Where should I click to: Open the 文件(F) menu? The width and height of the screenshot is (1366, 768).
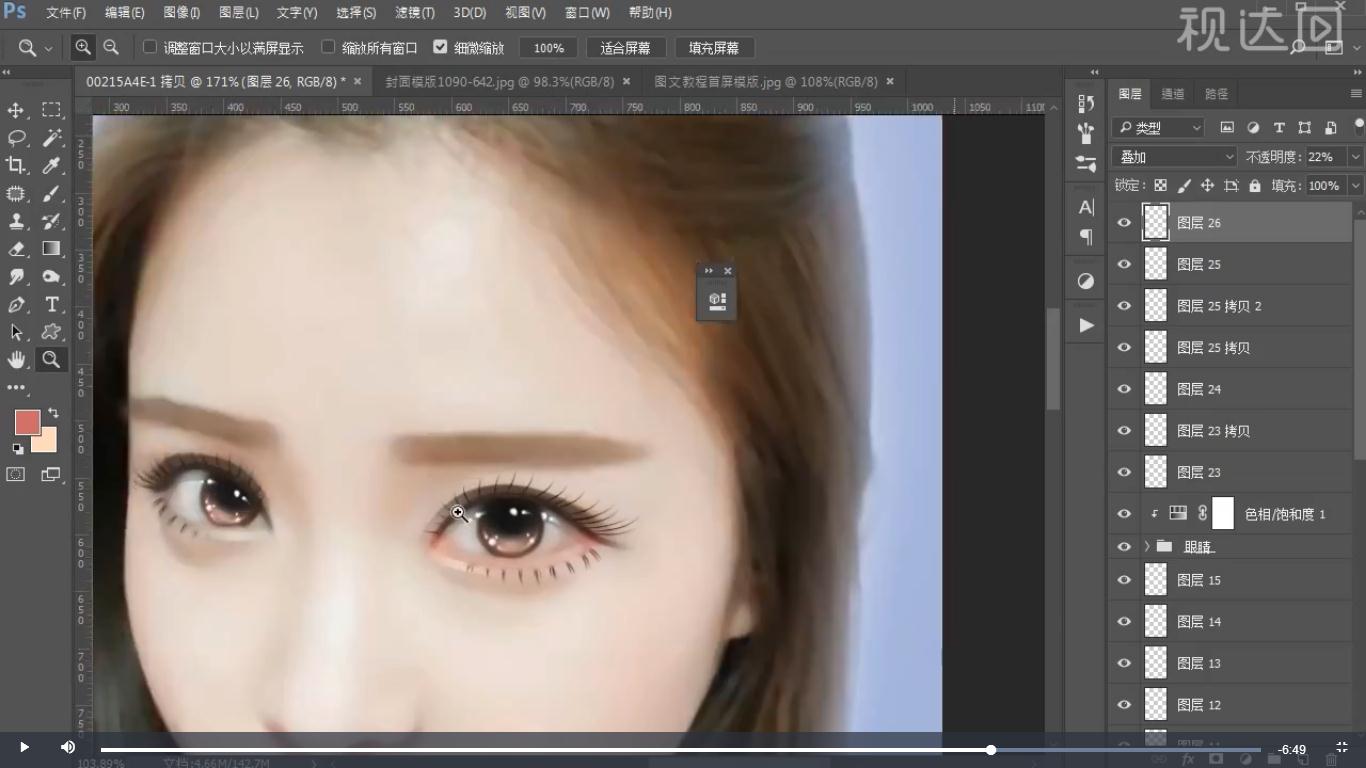[66, 13]
